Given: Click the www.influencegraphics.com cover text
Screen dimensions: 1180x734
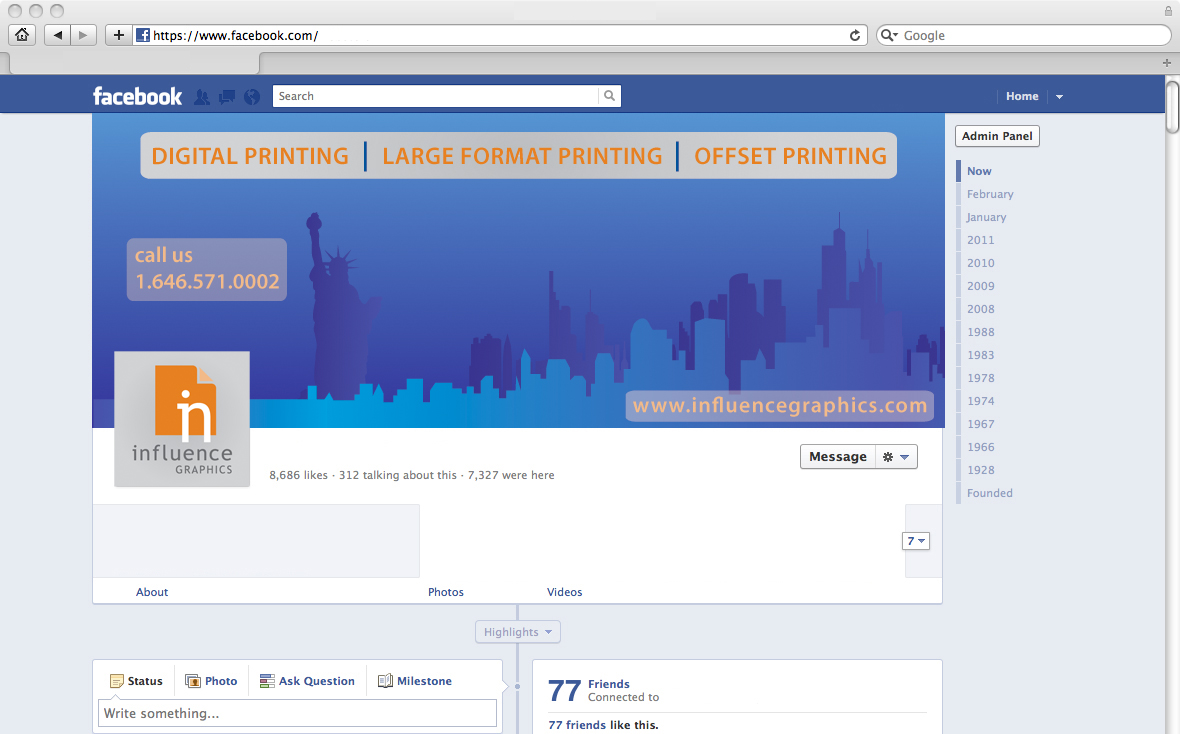Looking at the screenshot, I should [780, 406].
